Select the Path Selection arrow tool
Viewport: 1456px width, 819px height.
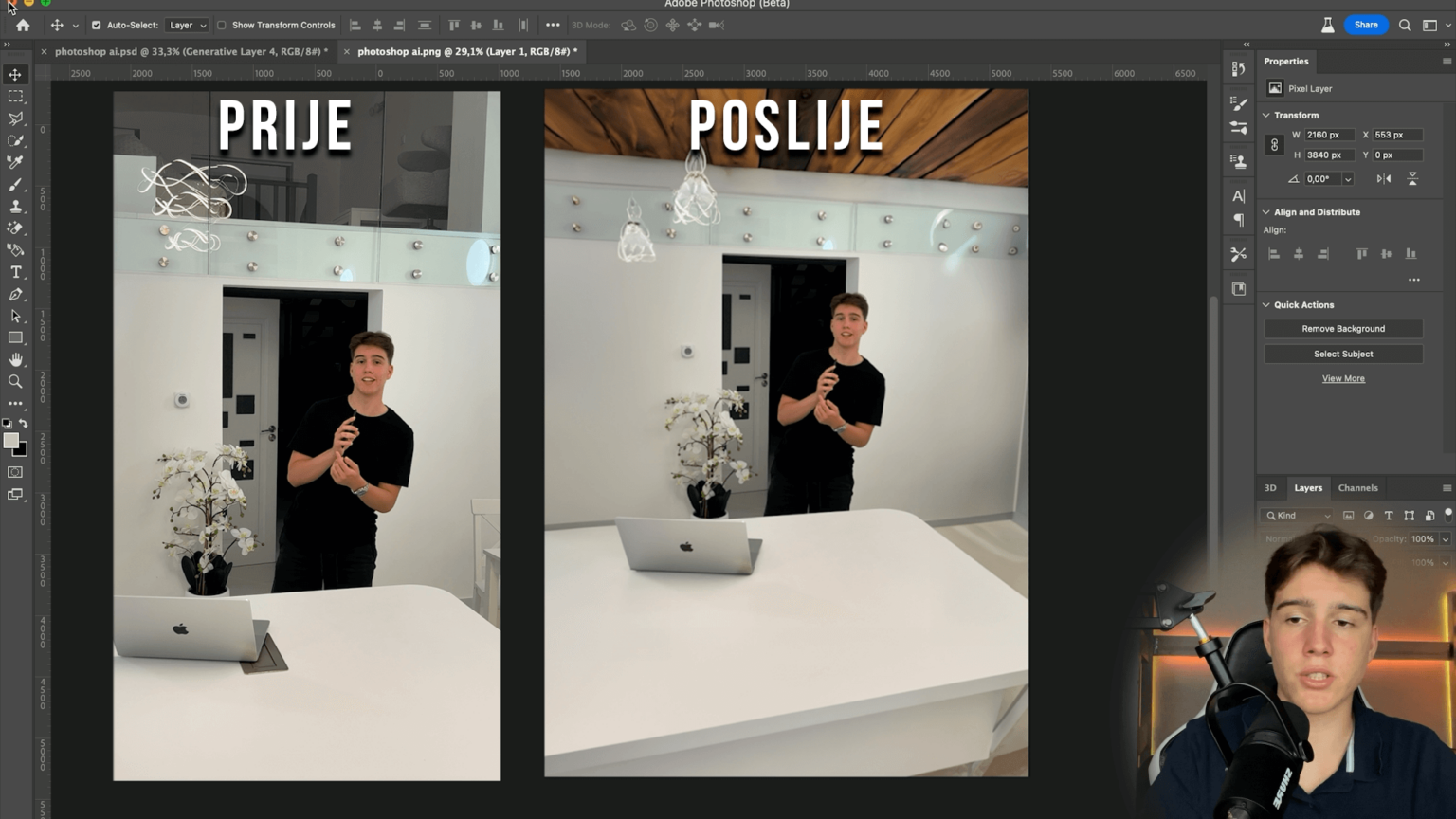click(x=15, y=316)
